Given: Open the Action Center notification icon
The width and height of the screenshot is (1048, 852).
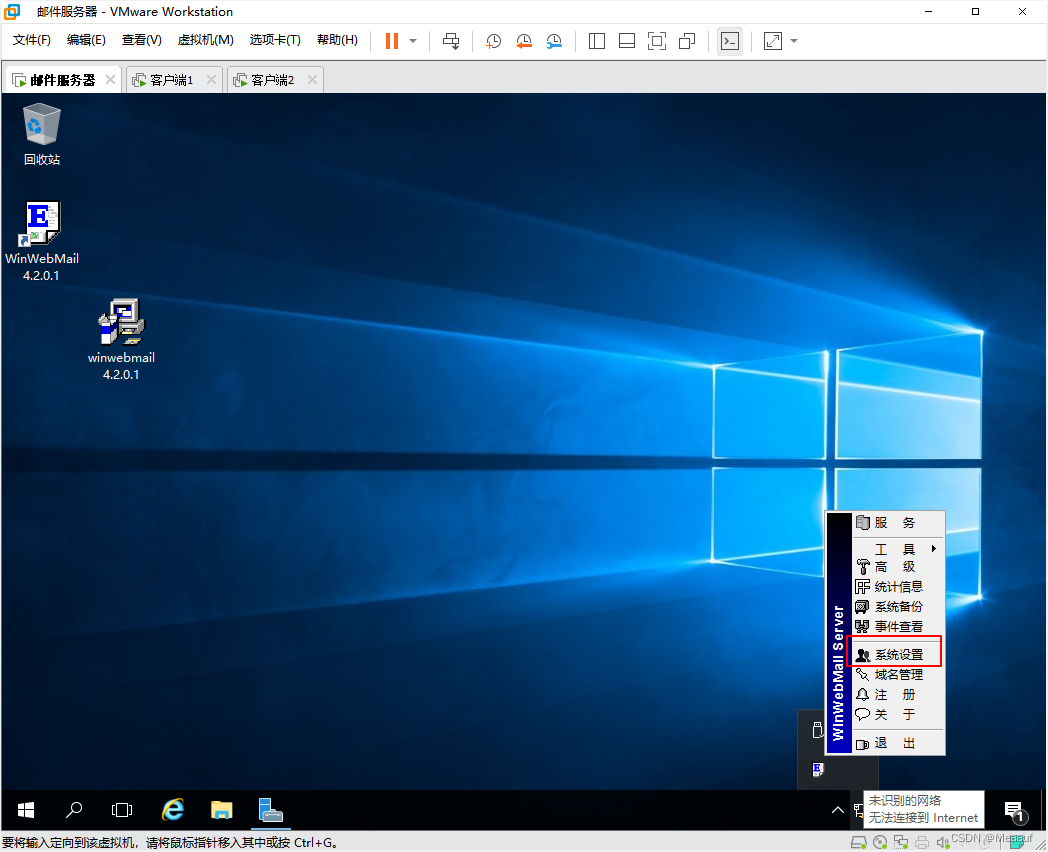Looking at the screenshot, I should [1015, 811].
